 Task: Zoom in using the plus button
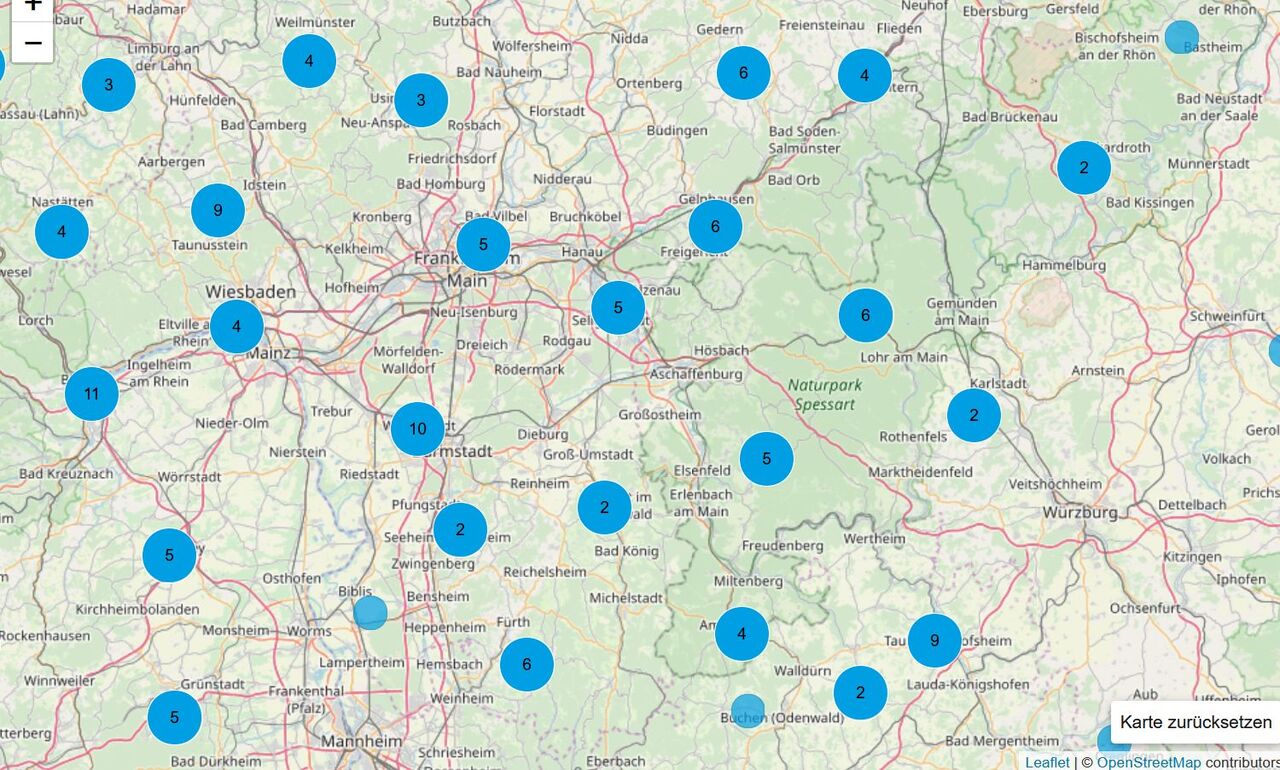coord(32,6)
